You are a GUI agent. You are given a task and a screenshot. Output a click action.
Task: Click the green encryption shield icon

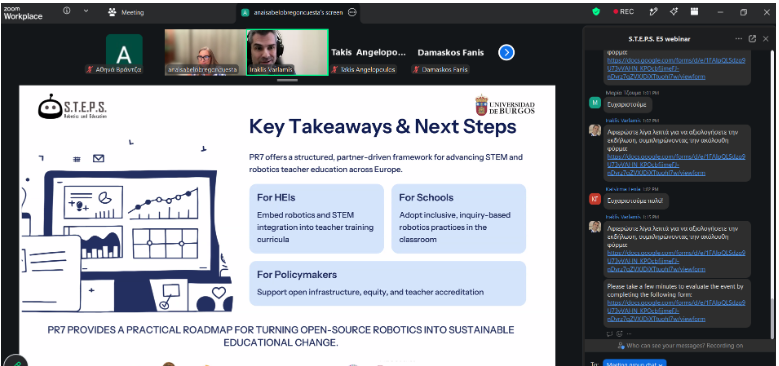[x=596, y=12]
